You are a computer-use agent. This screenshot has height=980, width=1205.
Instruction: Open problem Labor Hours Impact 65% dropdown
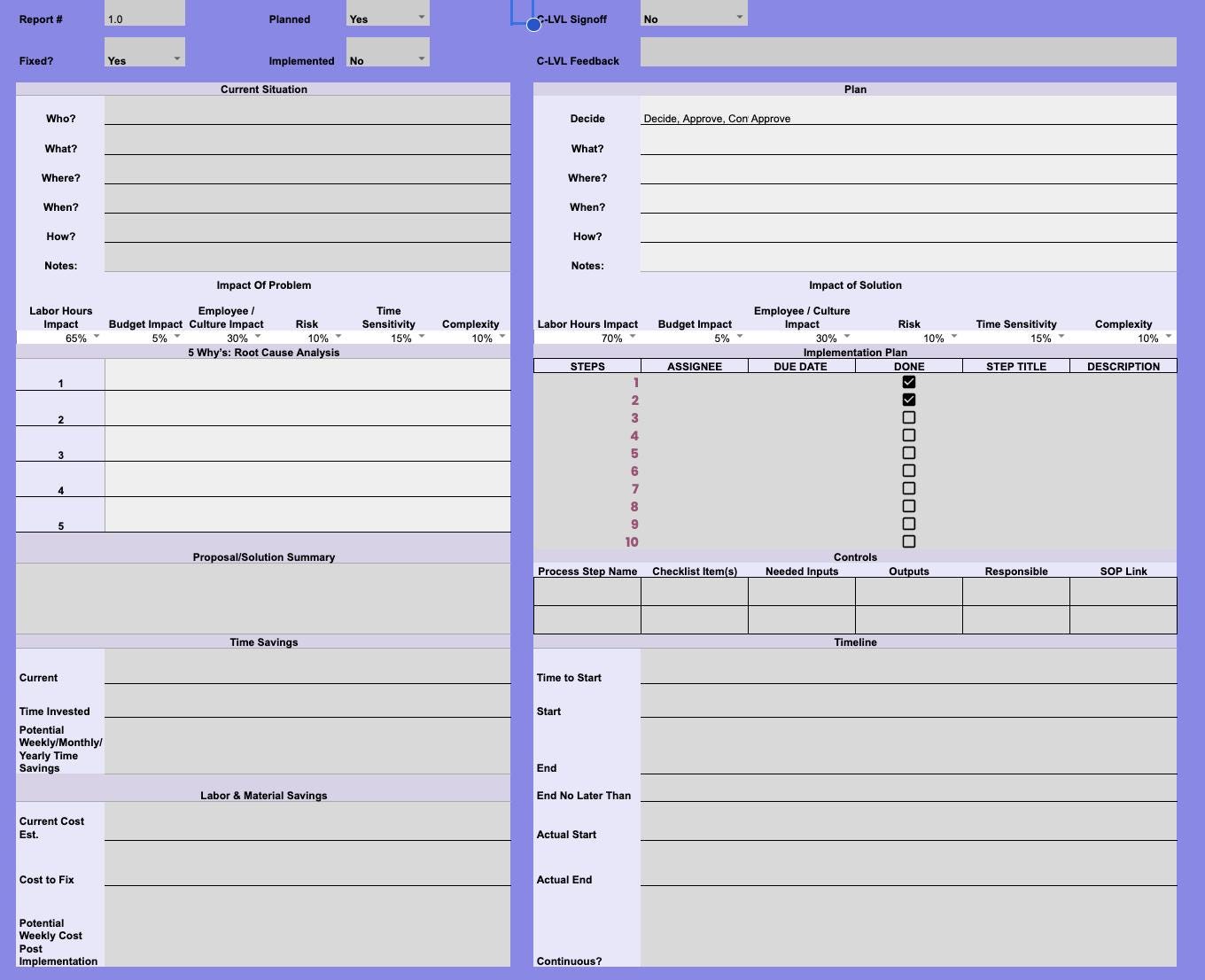point(97,337)
